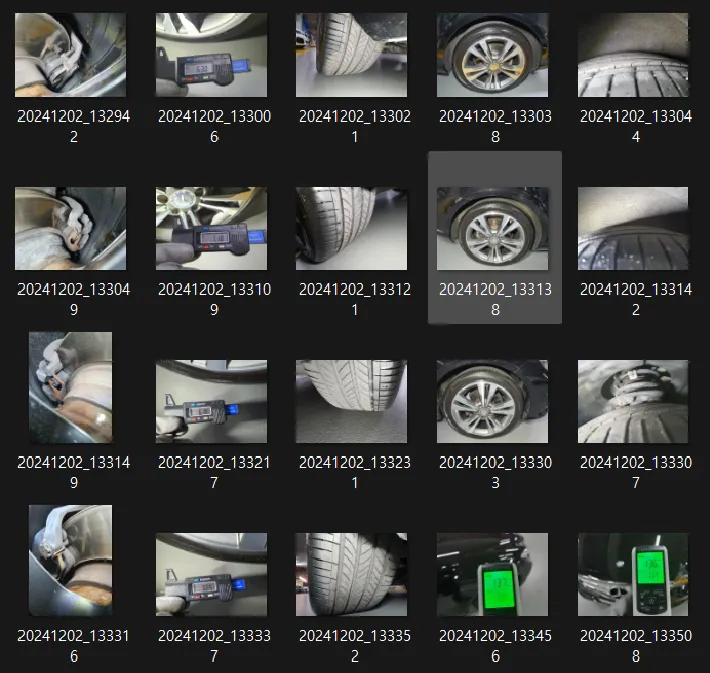Click highlighted wheel photo 20241202_133138
This screenshot has width=710, height=673.
492,228
